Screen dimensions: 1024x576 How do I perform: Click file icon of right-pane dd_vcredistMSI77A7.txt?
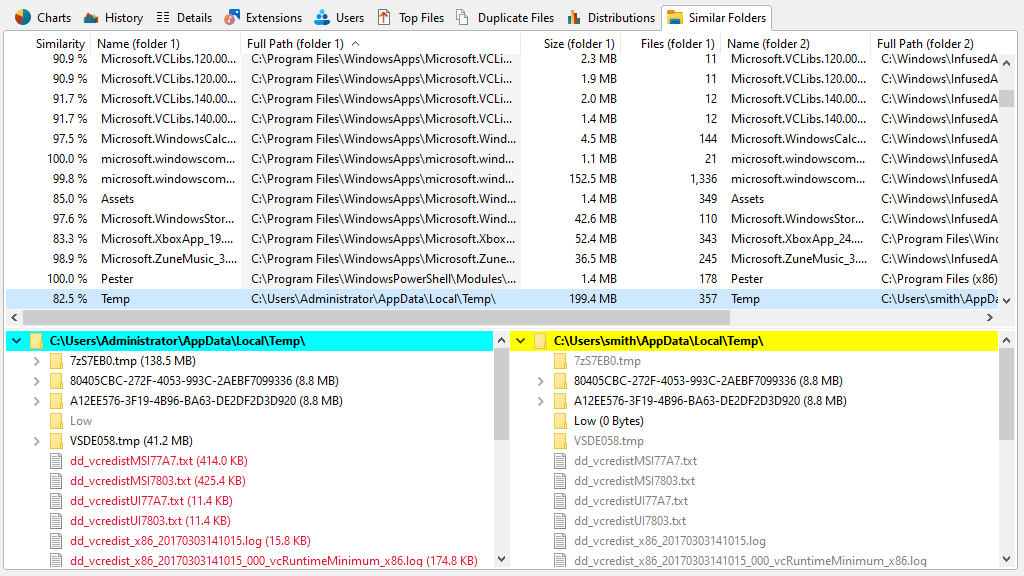560,461
